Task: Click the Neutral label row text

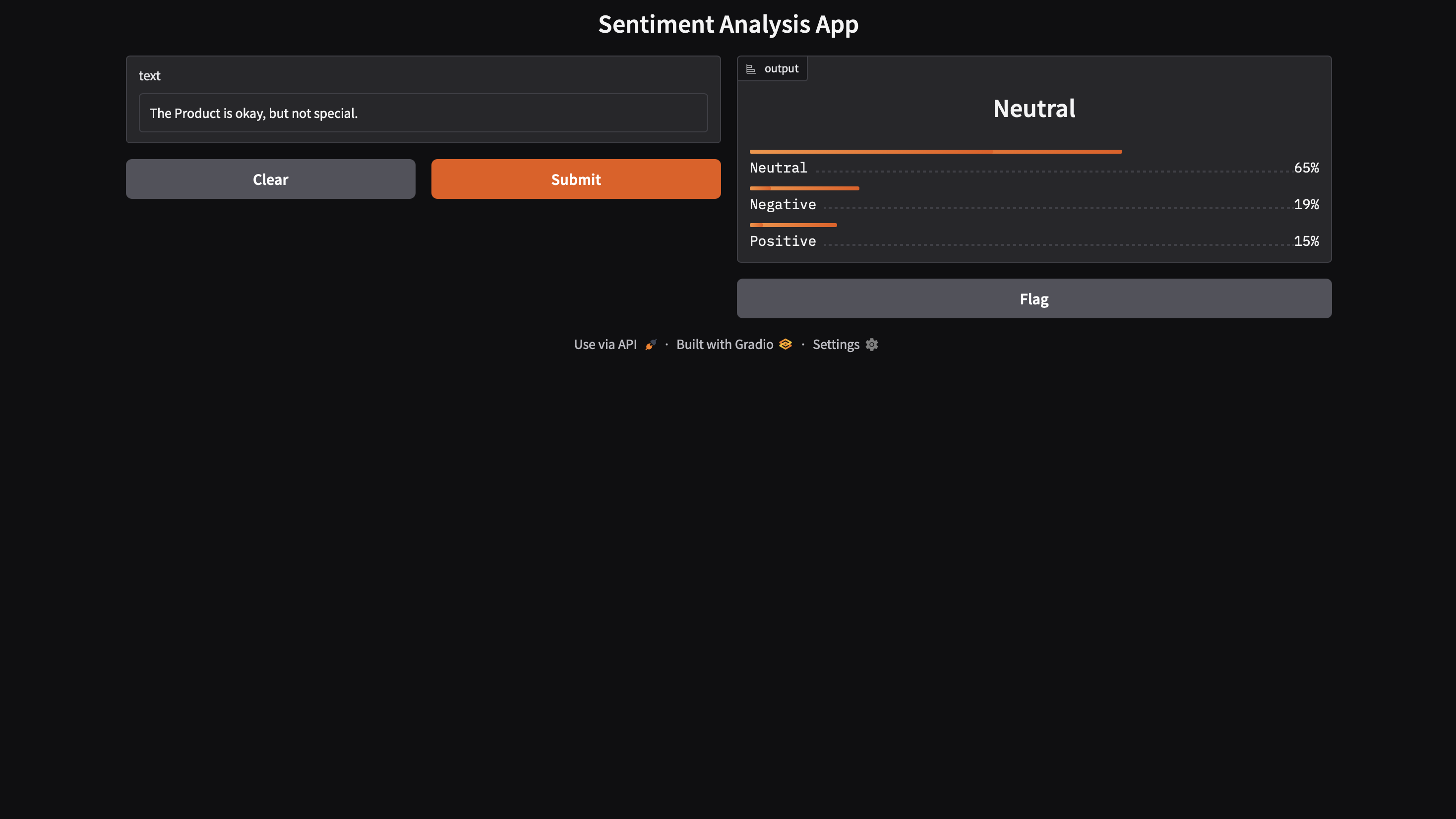Action: 778,168
